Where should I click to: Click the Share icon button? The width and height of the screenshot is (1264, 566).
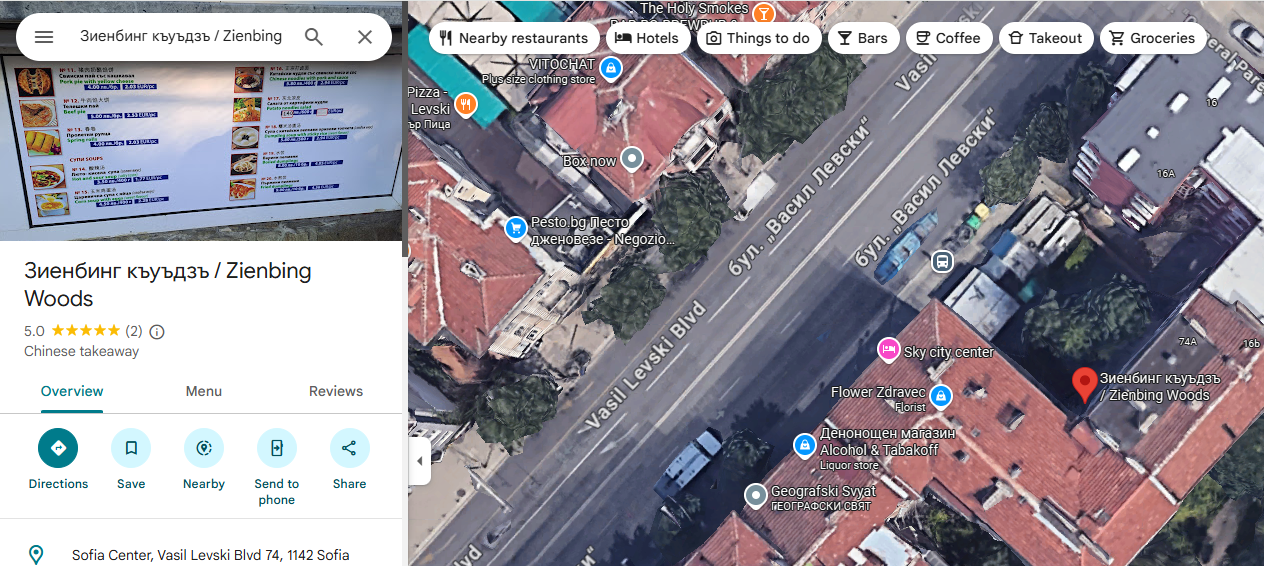coord(349,448)
